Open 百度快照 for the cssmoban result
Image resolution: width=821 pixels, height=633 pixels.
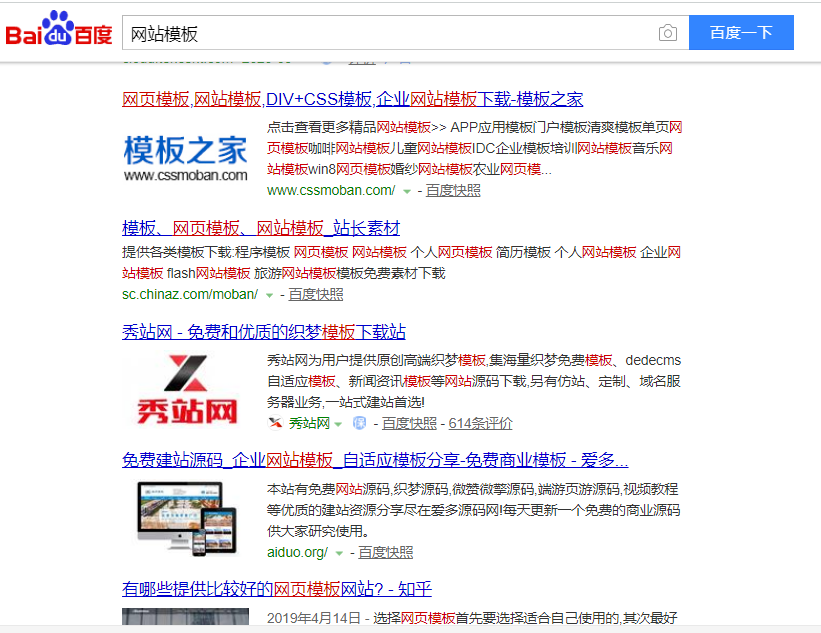pyautogui.click(x=453, y=191)
